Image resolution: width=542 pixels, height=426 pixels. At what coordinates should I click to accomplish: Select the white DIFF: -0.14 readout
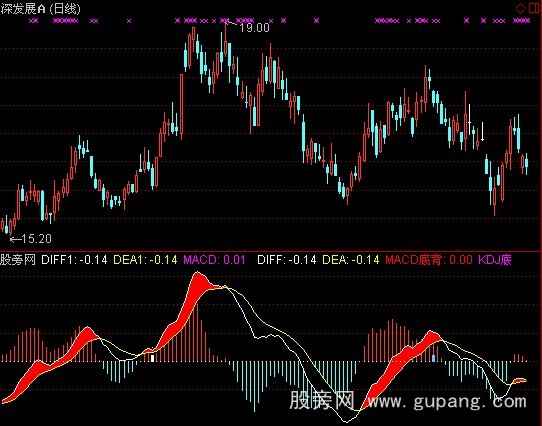pos(287,260)
